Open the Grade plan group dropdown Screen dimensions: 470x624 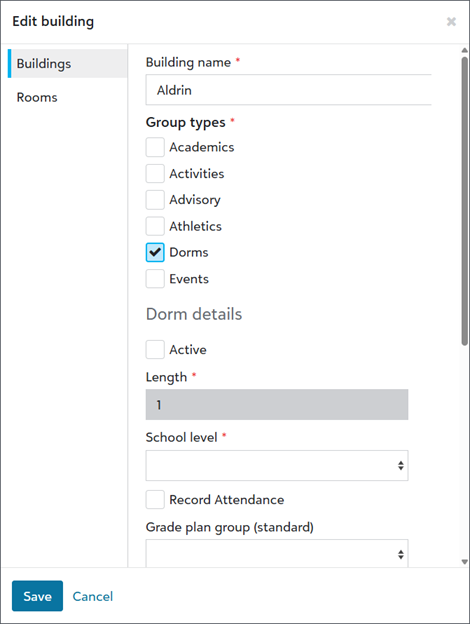click(277, 554)
